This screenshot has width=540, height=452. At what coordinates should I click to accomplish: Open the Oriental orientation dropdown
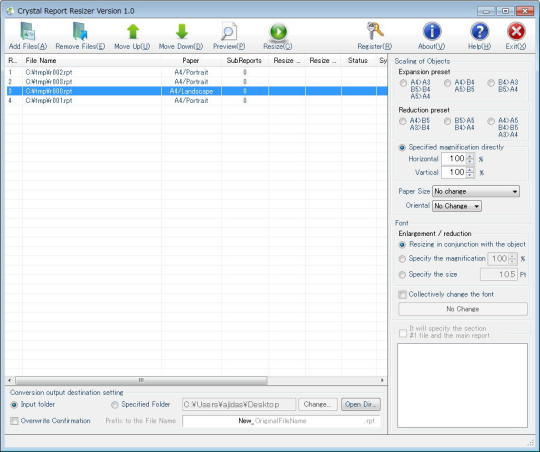457,206
